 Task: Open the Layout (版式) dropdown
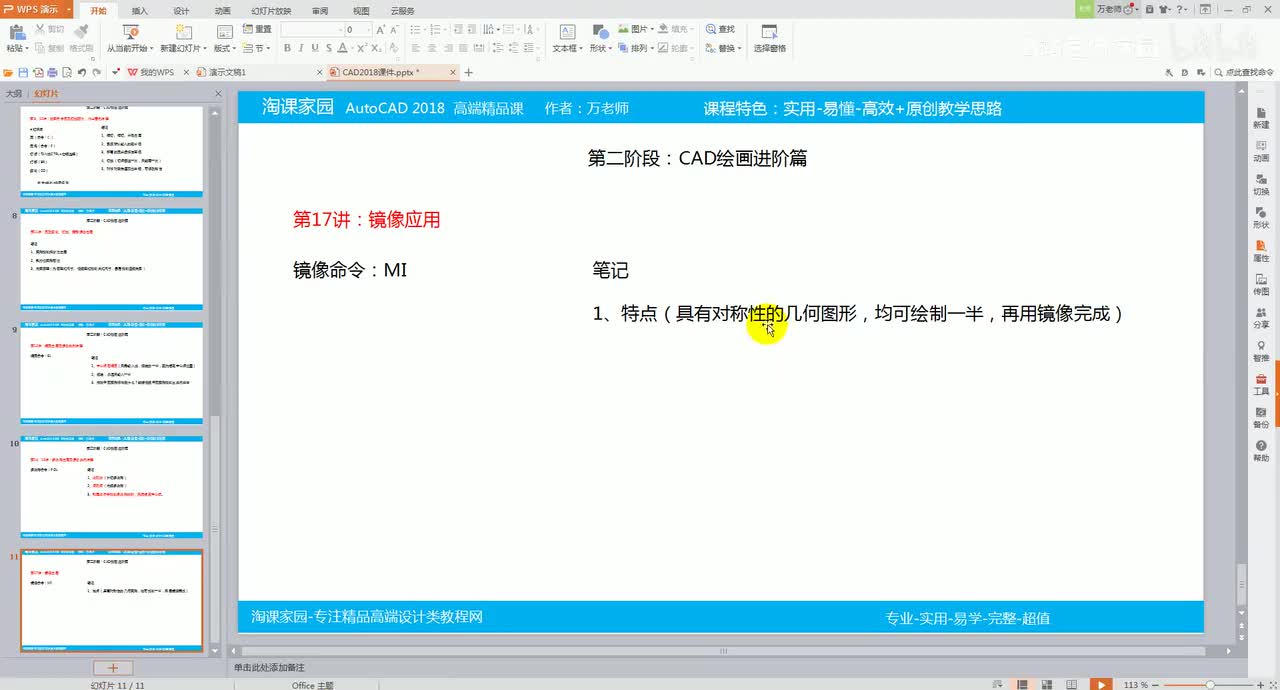coord(225,48)
